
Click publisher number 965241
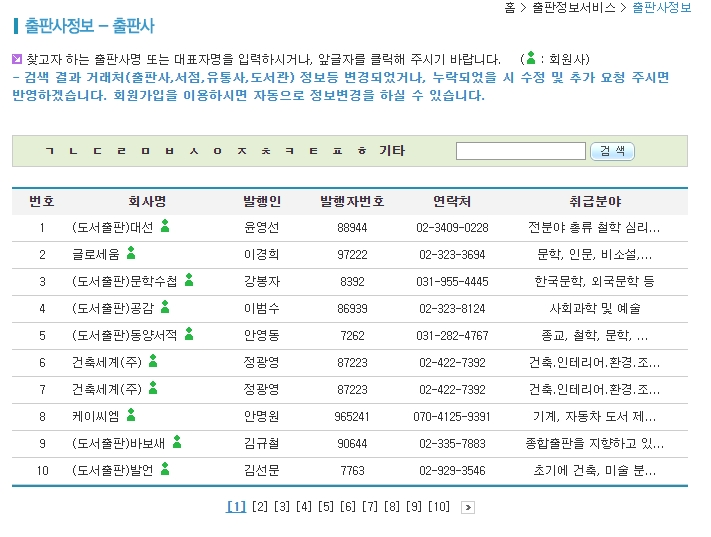(352, 417)
